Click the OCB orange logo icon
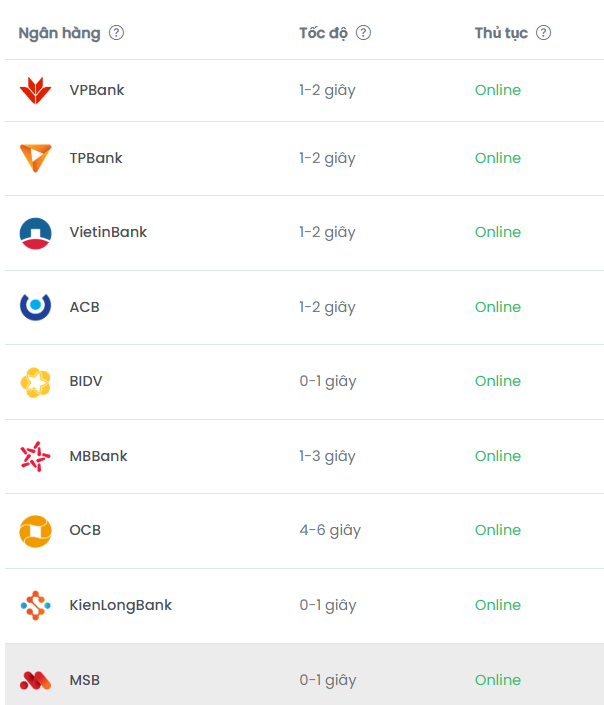604x705 pixels. click(35, 530)
